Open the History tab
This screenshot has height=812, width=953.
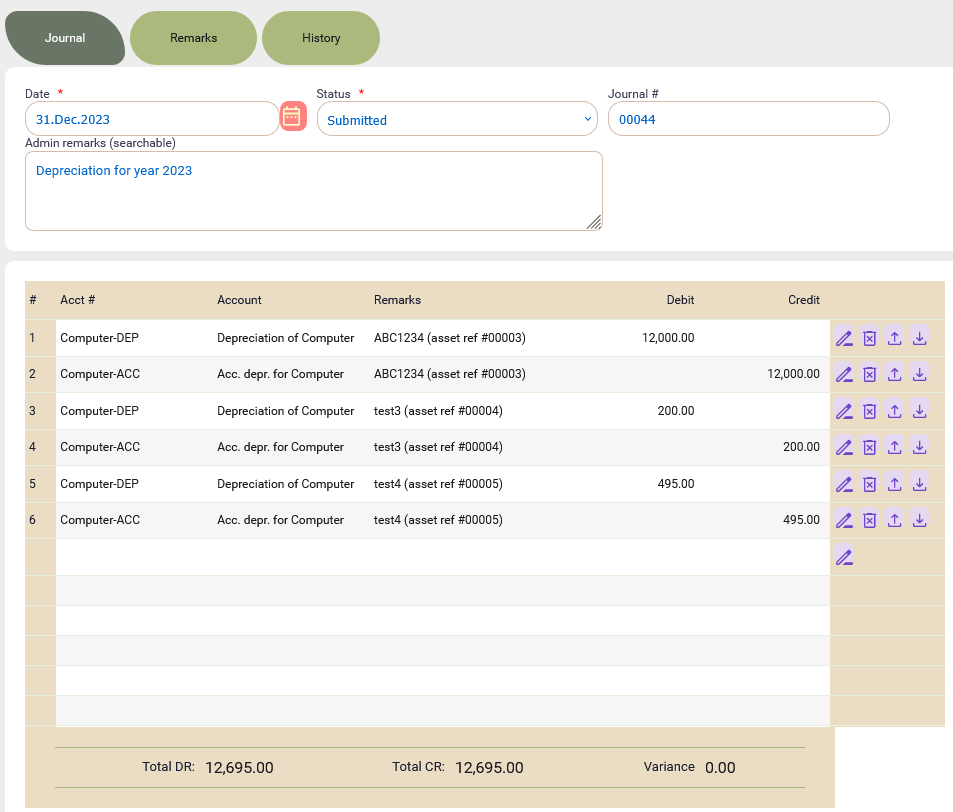tap(321, 38)
